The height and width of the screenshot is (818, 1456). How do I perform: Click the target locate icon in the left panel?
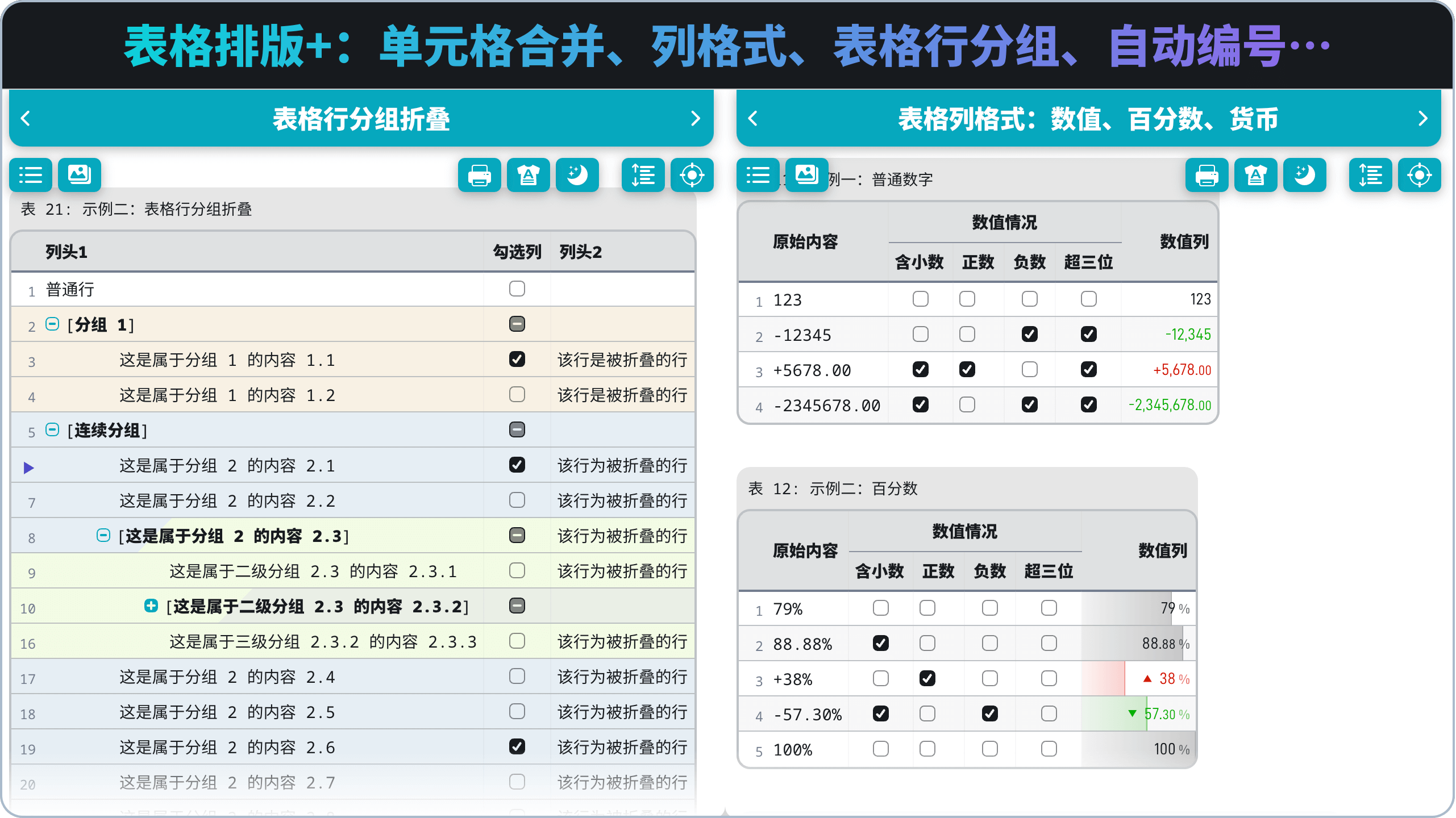pos(692,175)
